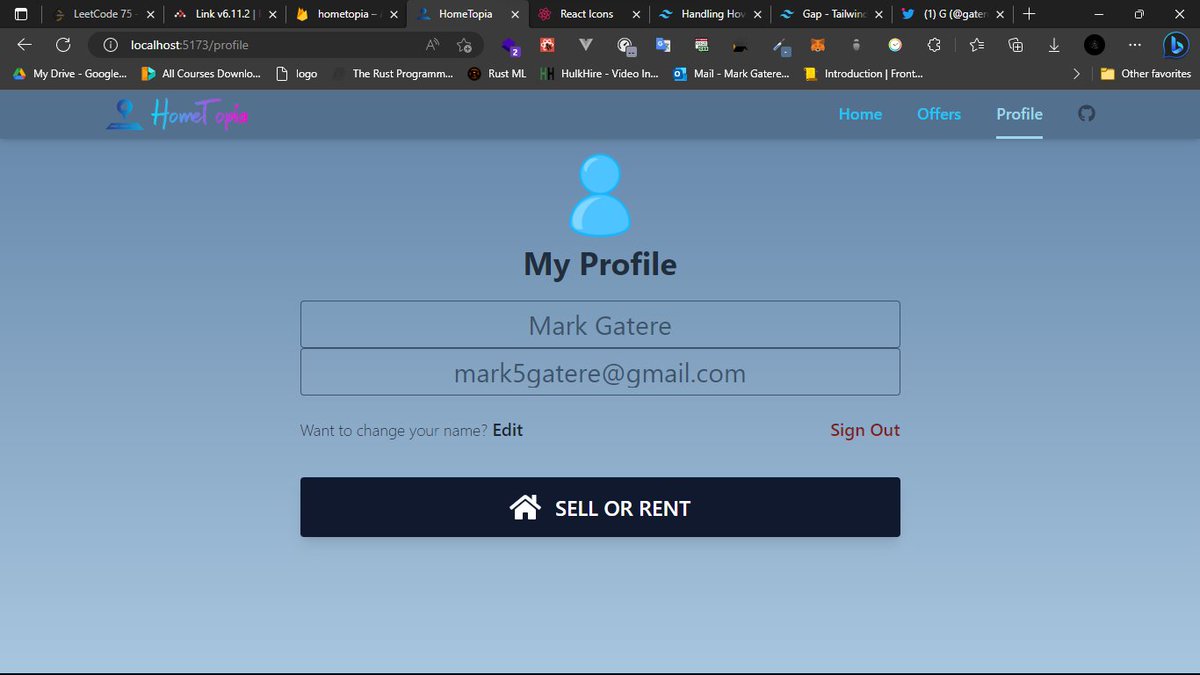Switch to the React Icons tab

[589, 14]
